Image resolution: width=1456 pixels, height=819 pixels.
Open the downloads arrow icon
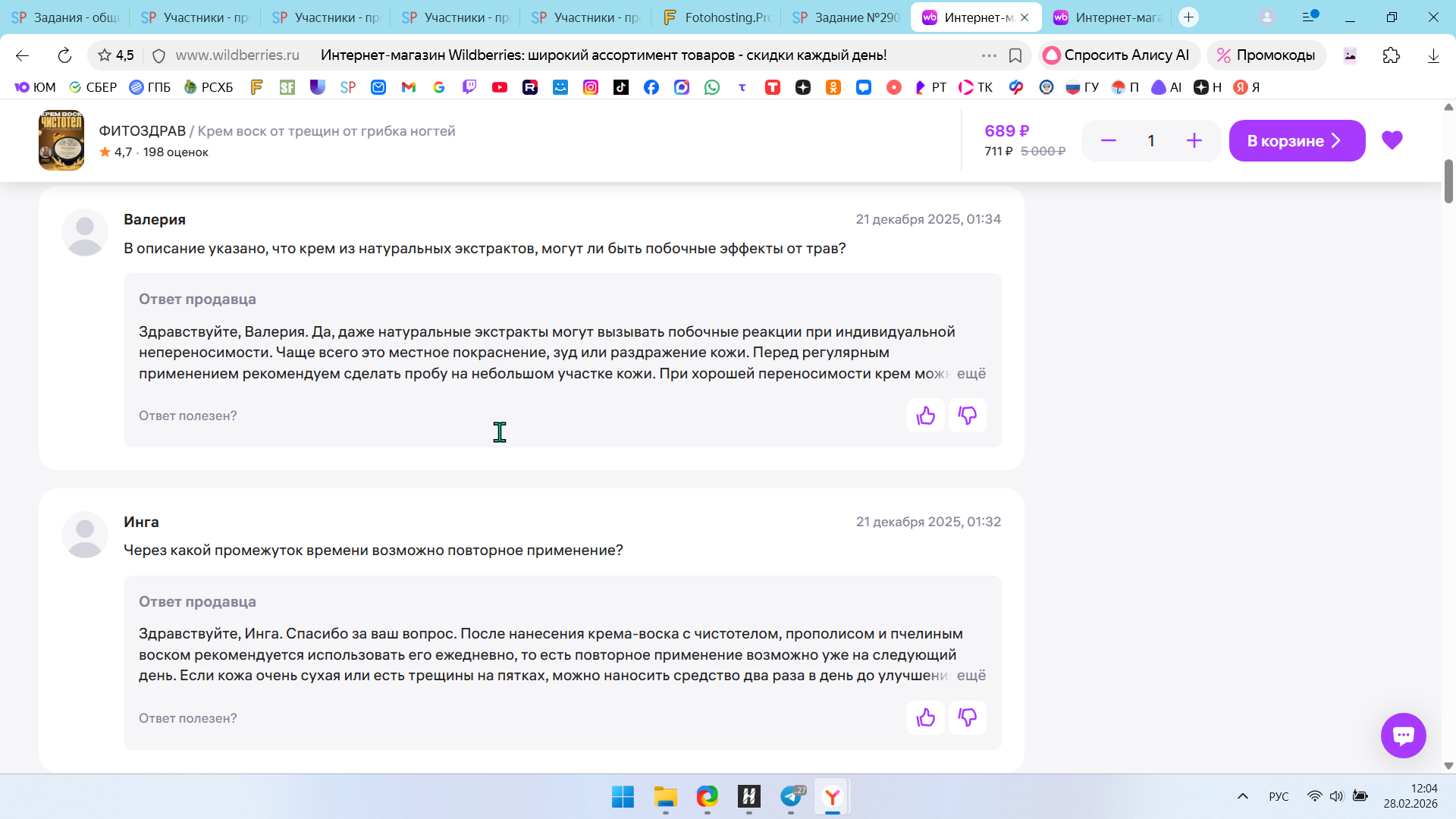click(x=1432, y=55)
